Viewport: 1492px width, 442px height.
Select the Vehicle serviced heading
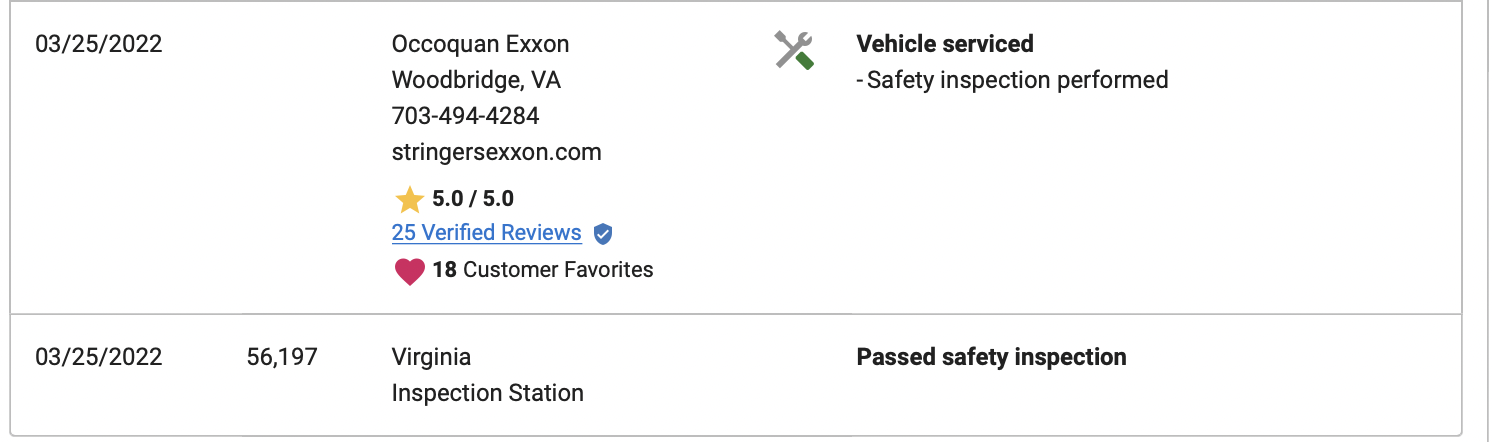click(x=945, y=44)
